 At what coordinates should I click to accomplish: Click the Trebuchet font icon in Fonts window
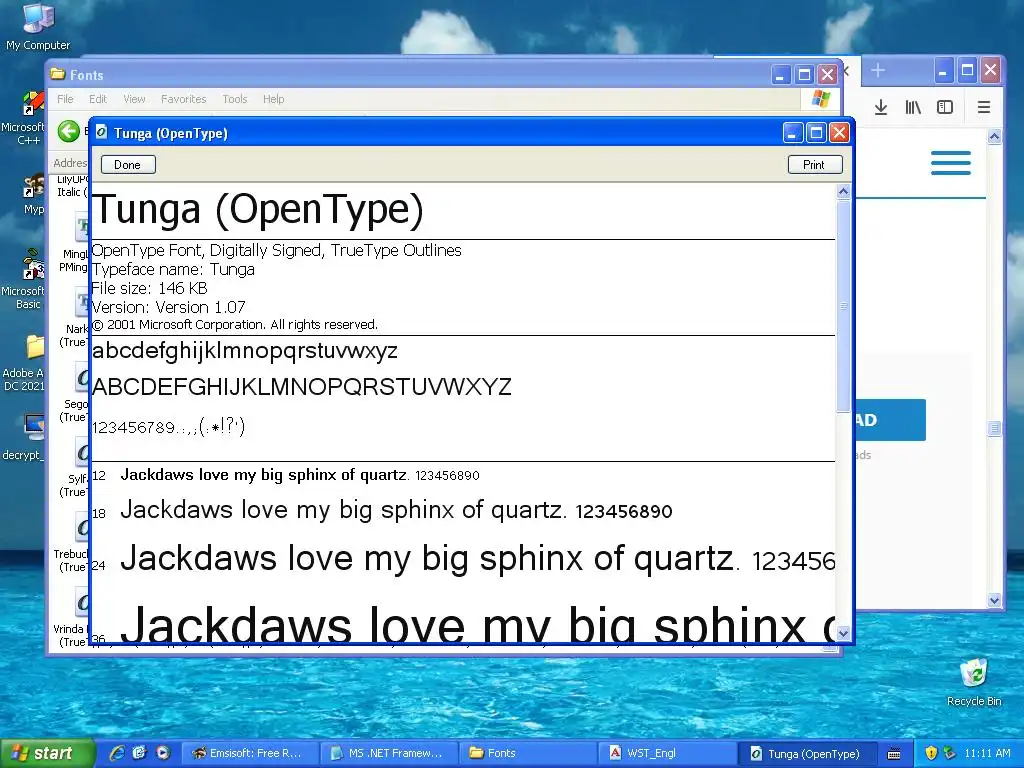(x=82, y=528)
